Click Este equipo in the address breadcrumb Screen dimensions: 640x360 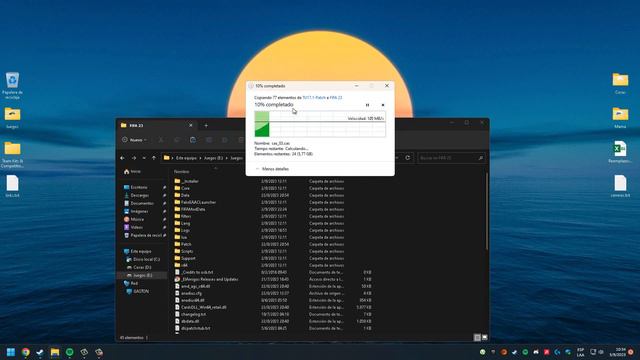coord(186,158)
